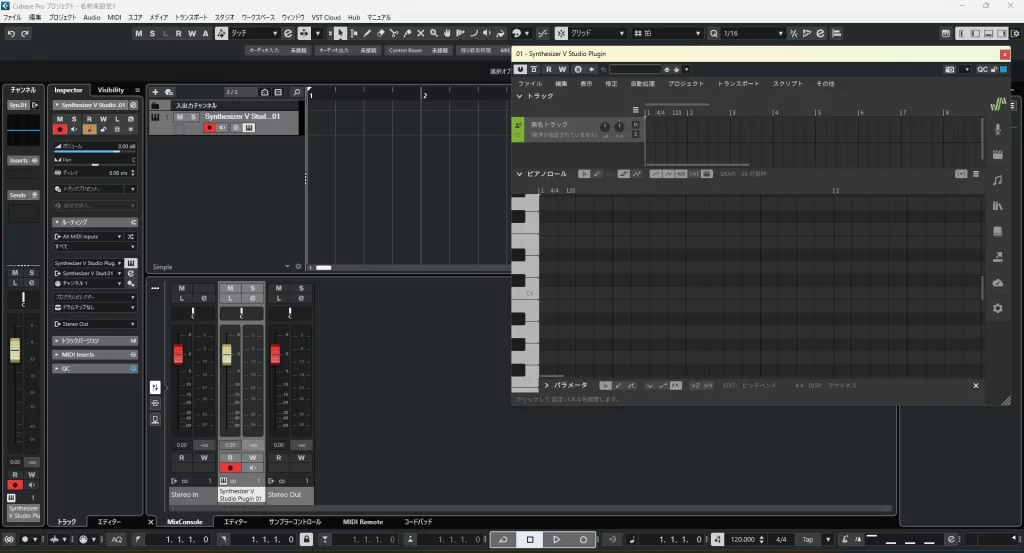1024x553 pixels.
Task: Open the Library icon panel in Synthesizer V
Action: (x=997, y=206)
